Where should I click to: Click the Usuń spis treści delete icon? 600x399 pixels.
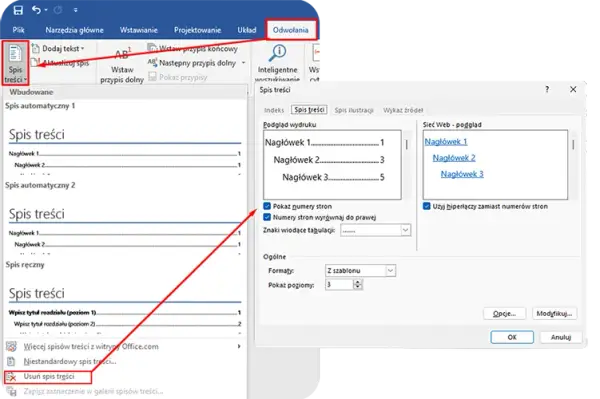(11, 377)
